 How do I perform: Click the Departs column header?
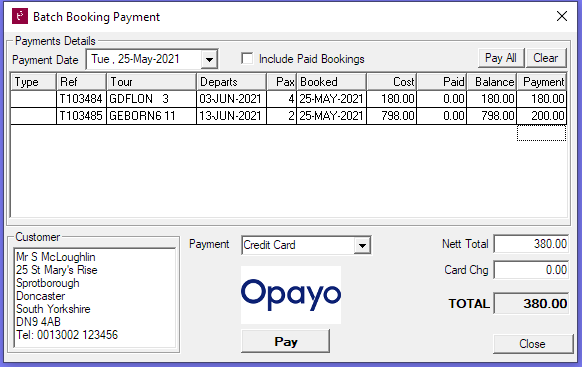231,82
